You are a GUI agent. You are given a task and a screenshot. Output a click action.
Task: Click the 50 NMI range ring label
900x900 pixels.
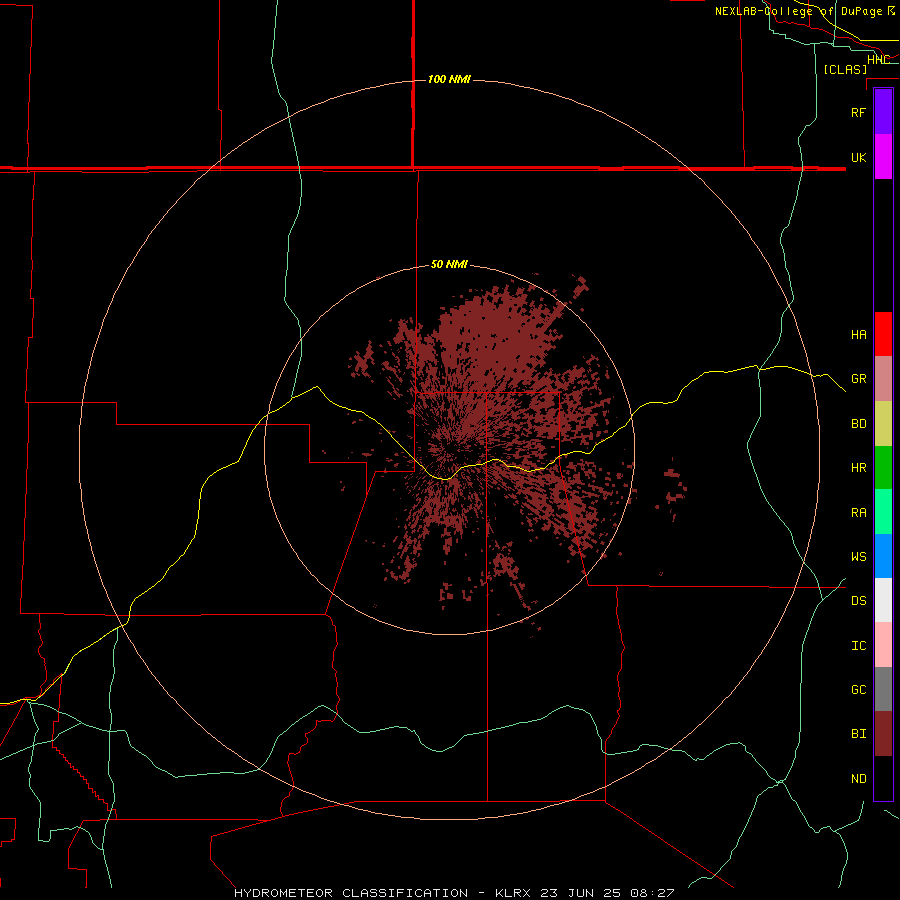(449, 265)
